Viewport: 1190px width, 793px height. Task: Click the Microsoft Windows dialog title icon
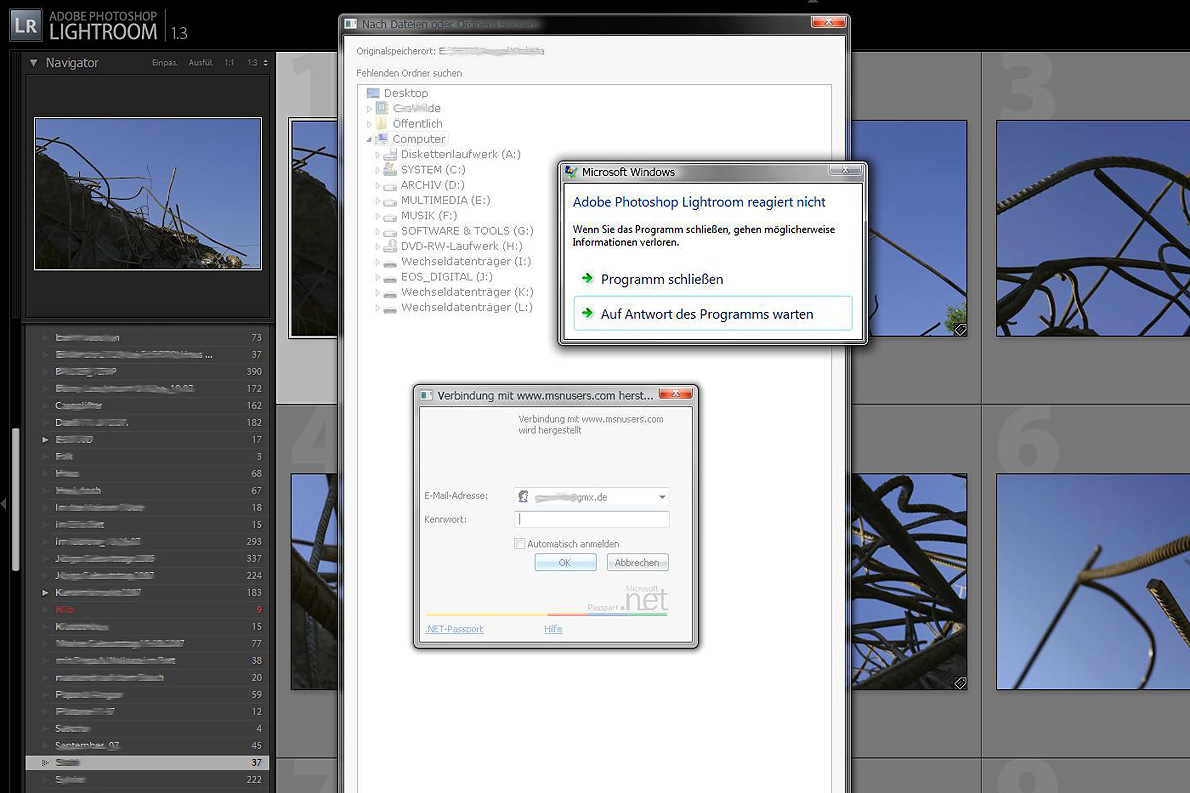click(571, 172)
